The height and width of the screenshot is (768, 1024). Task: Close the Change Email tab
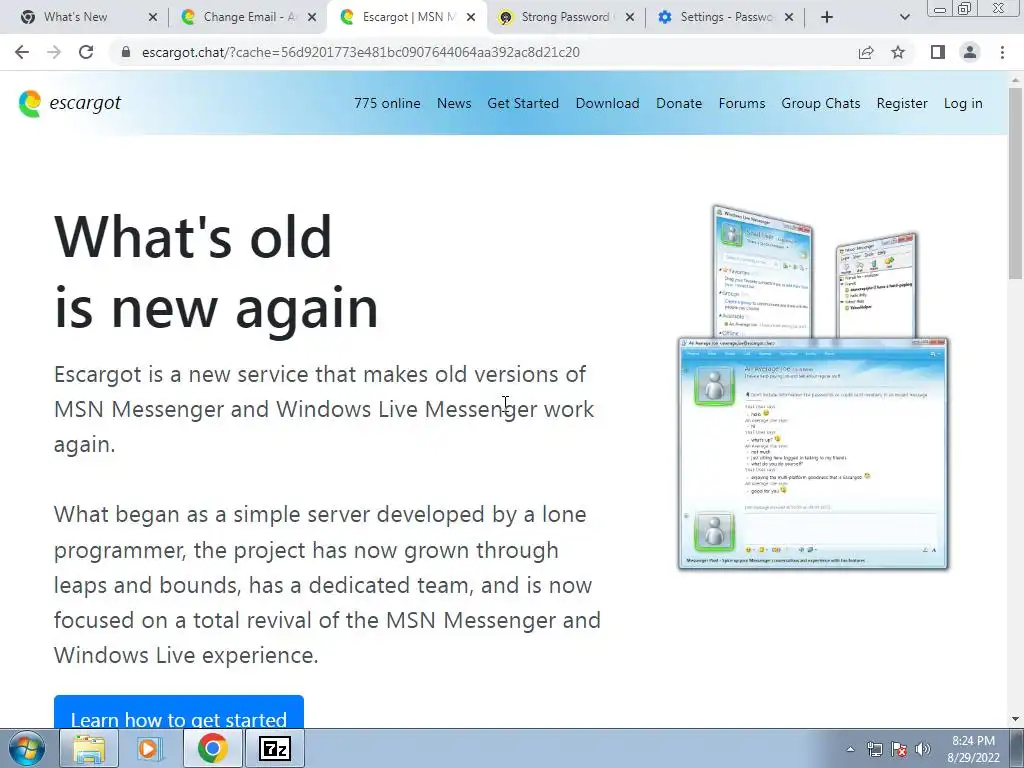click(312, 17)
